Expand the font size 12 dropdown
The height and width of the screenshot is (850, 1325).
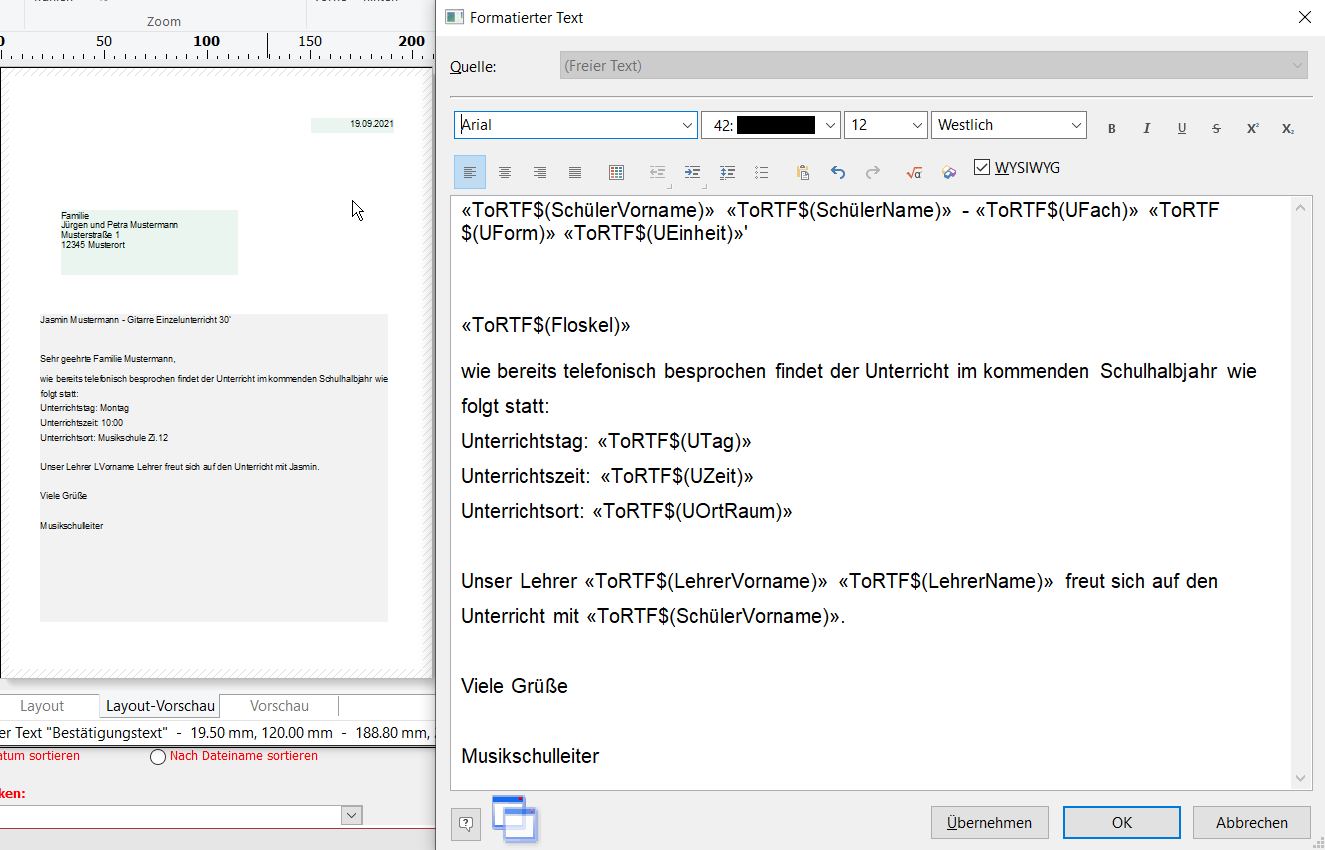coord(917,126)
